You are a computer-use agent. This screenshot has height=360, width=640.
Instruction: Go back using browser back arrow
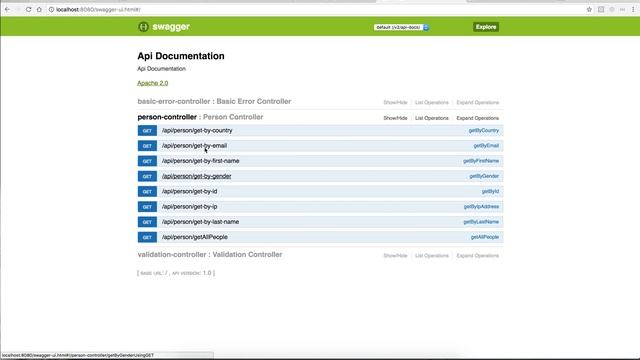pyautogui.click(x=7, y=9)
